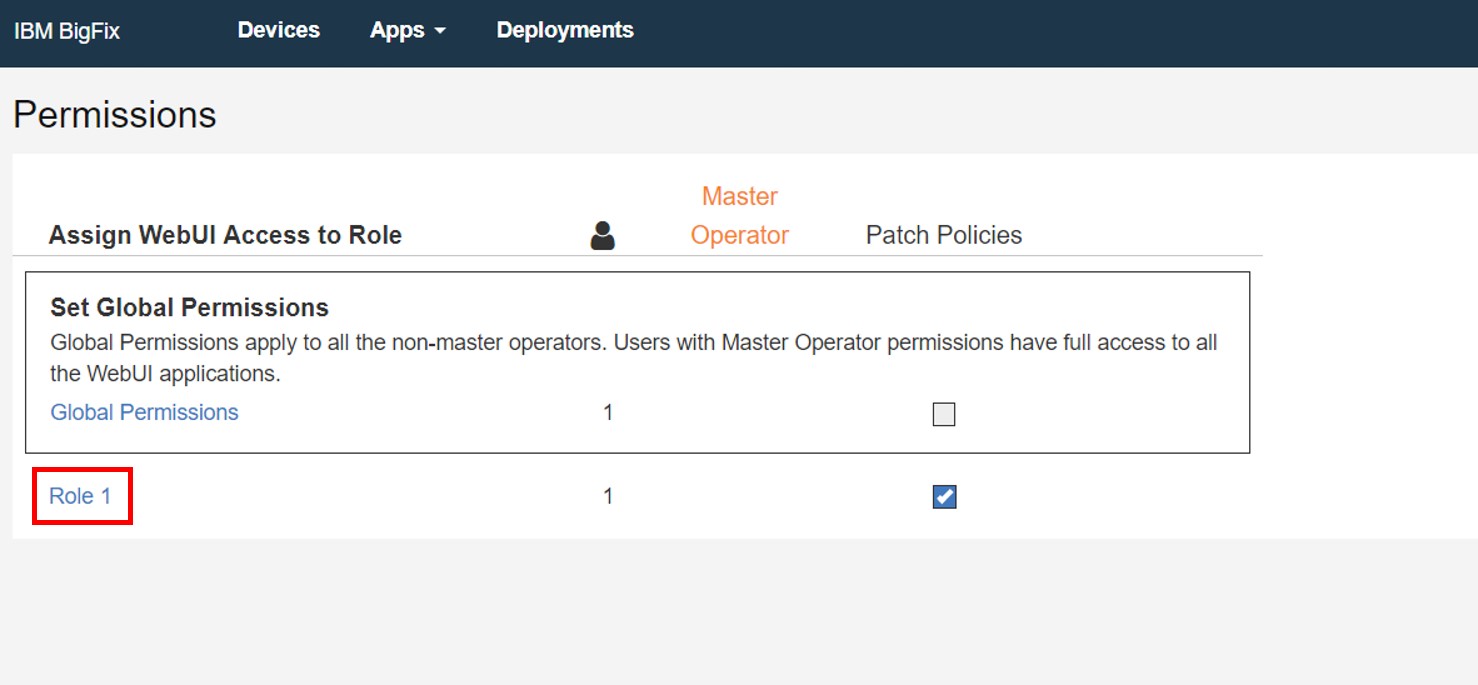Click the Permissions page title
This screenshot has width=1478, height=685.
(x=114, y=115)
